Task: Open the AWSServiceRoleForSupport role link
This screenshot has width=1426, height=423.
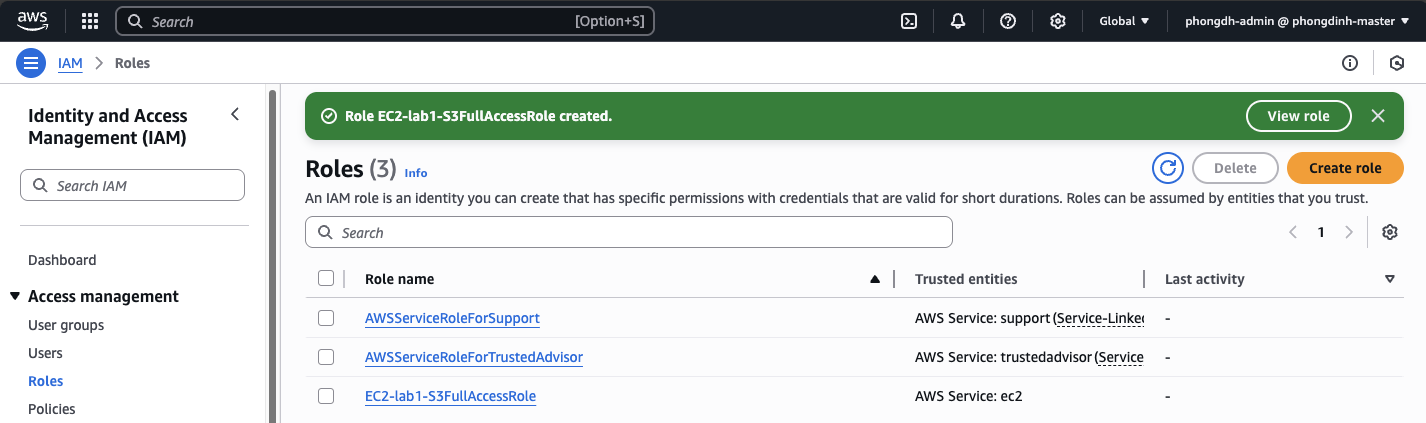Action: 452,318
